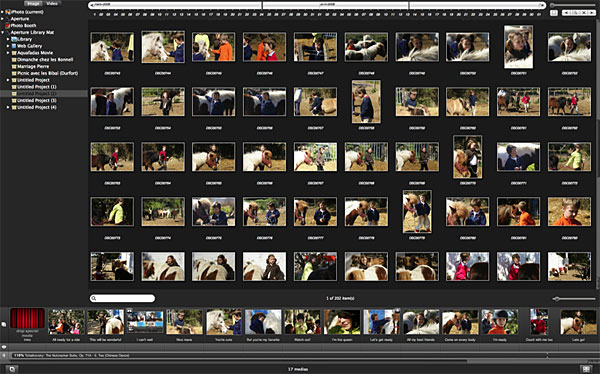This screenshot has width=600, height=374.
Task: Expand the Library node
Action: pyautogui.click(x=8, y=39)
